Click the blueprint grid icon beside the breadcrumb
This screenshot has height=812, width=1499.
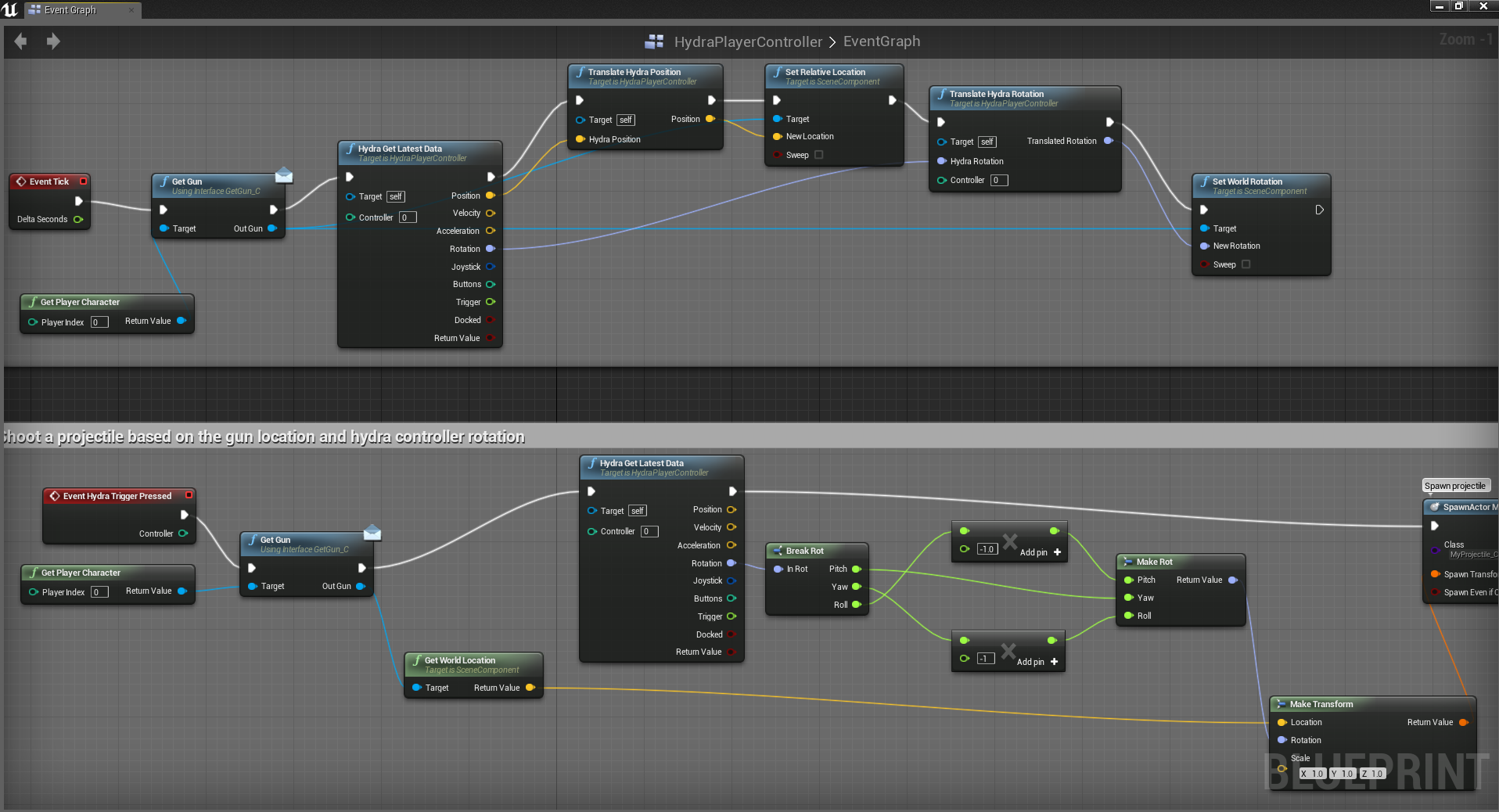(x=654, y=41)
